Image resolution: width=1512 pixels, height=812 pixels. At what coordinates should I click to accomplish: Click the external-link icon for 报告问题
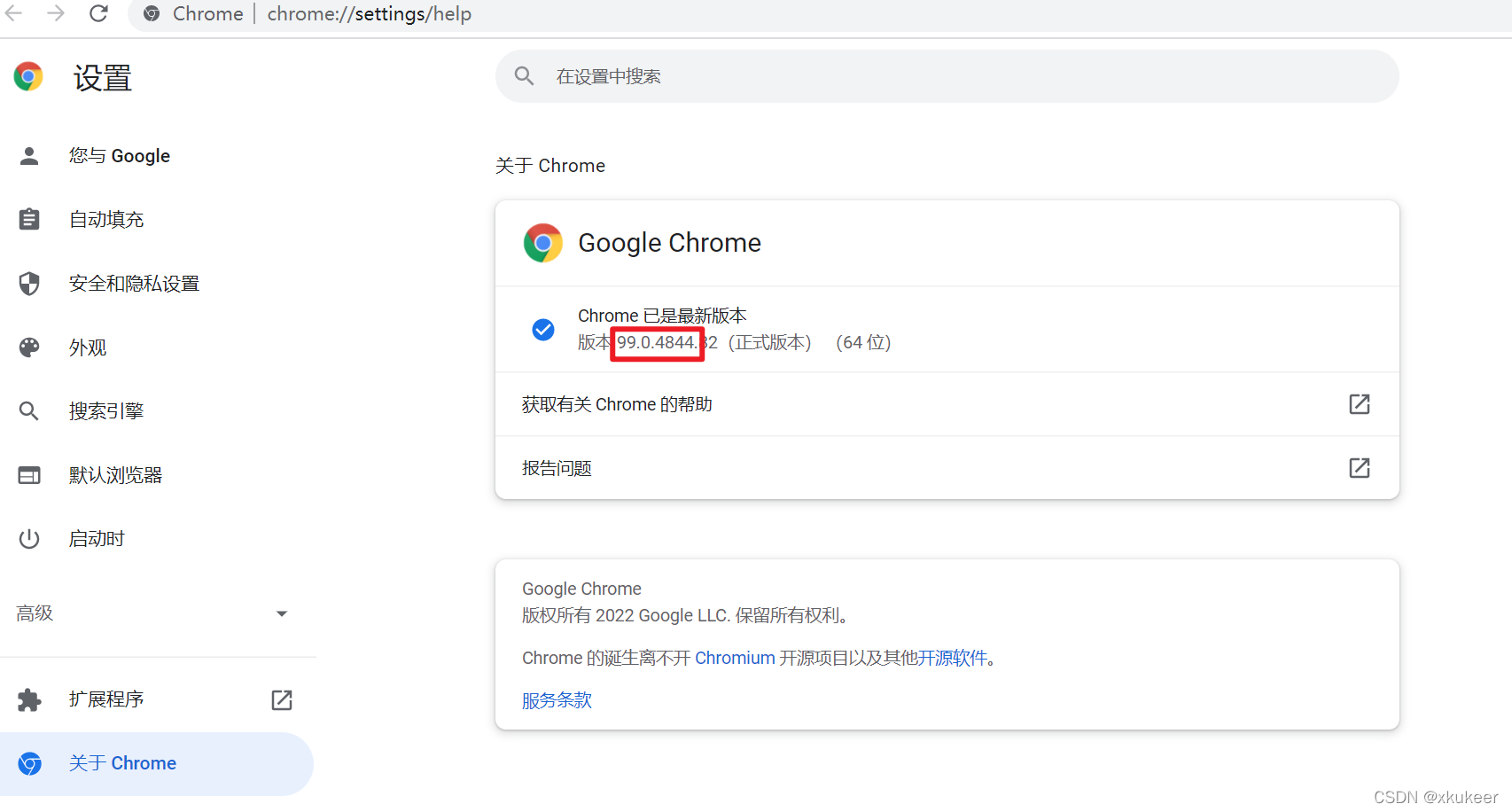[x=1360, y=468]
